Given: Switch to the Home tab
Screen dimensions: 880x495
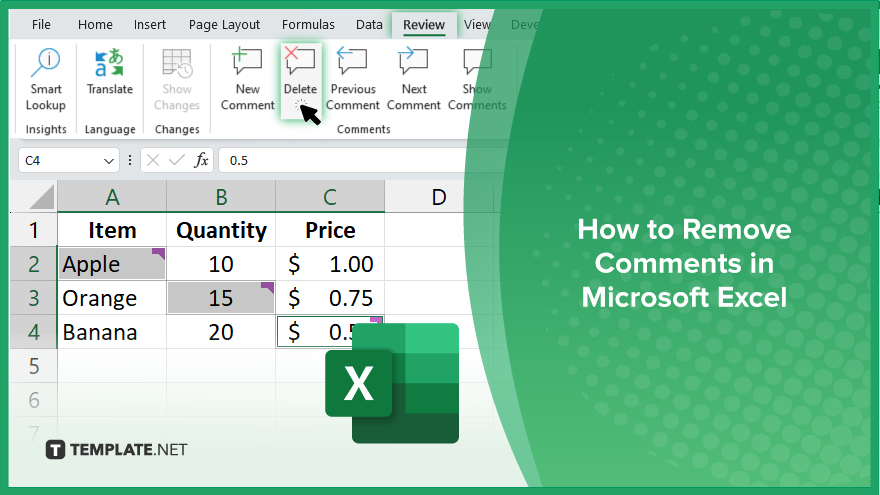Looking at the screenshot, I should pyautogui.click(x=95, y=25).
